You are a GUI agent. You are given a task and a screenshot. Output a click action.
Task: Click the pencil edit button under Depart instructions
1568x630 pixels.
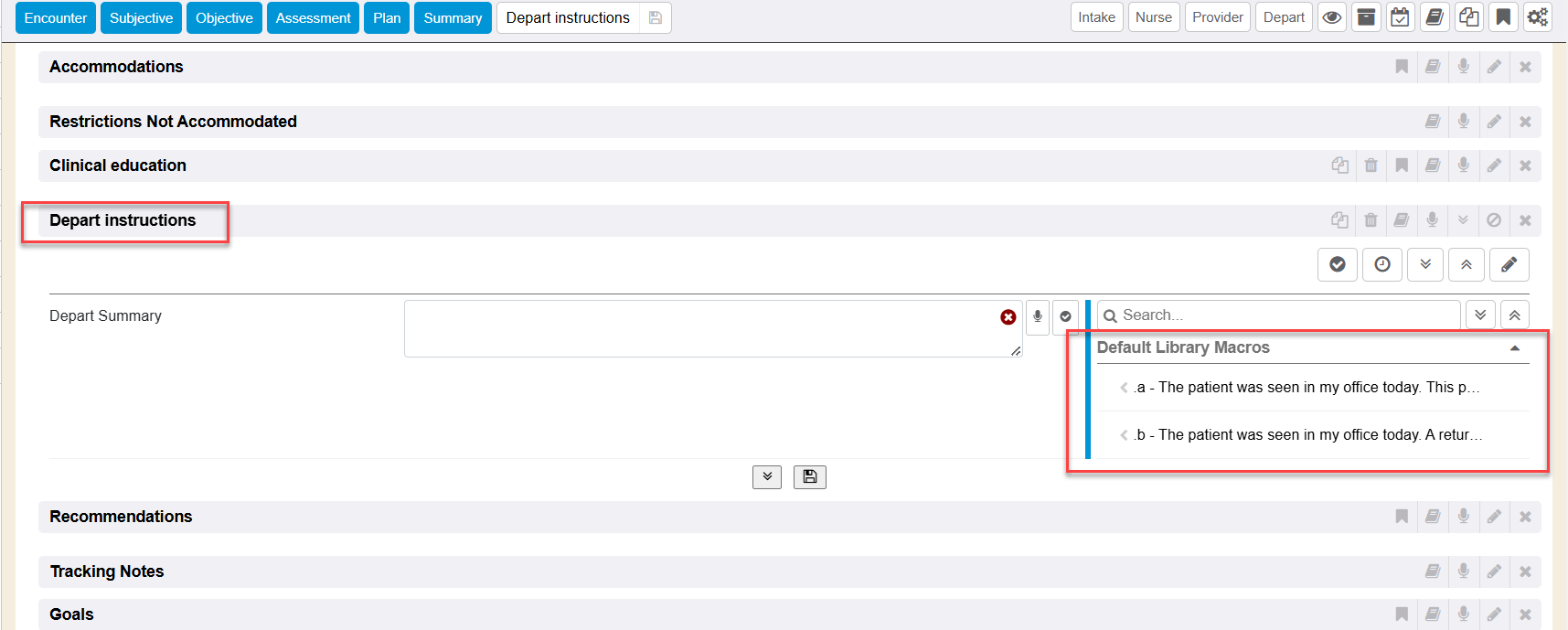coord(1509,264)
